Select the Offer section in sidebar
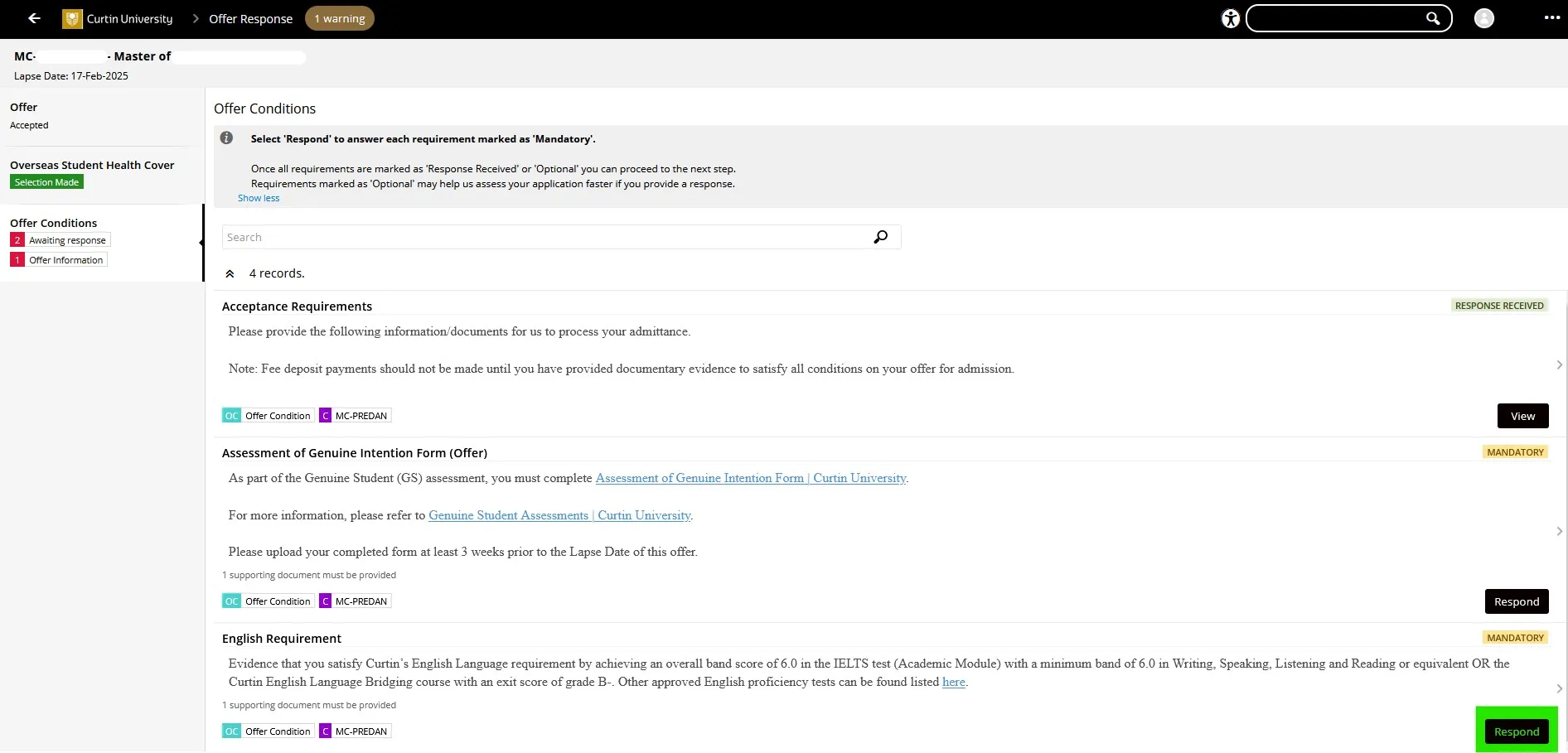This screenshot has height=753, width=1568. [24, 107]
